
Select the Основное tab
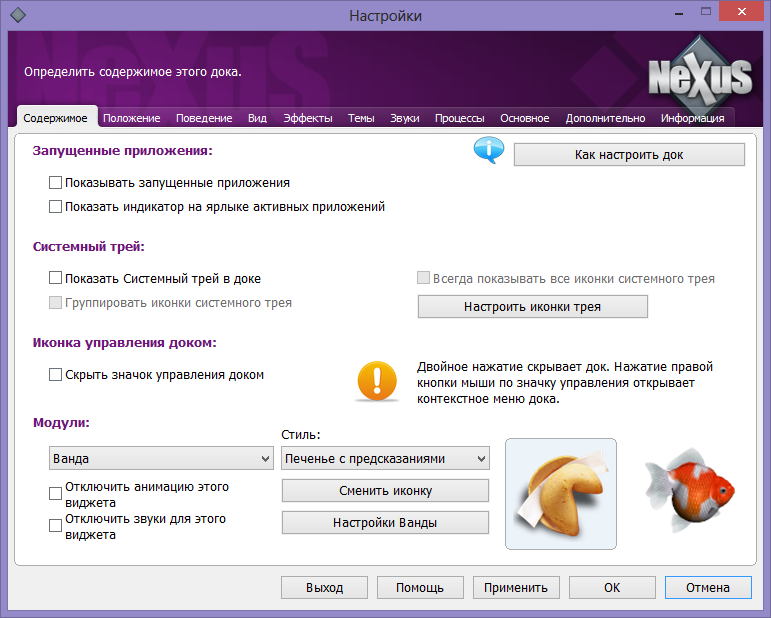525,118
